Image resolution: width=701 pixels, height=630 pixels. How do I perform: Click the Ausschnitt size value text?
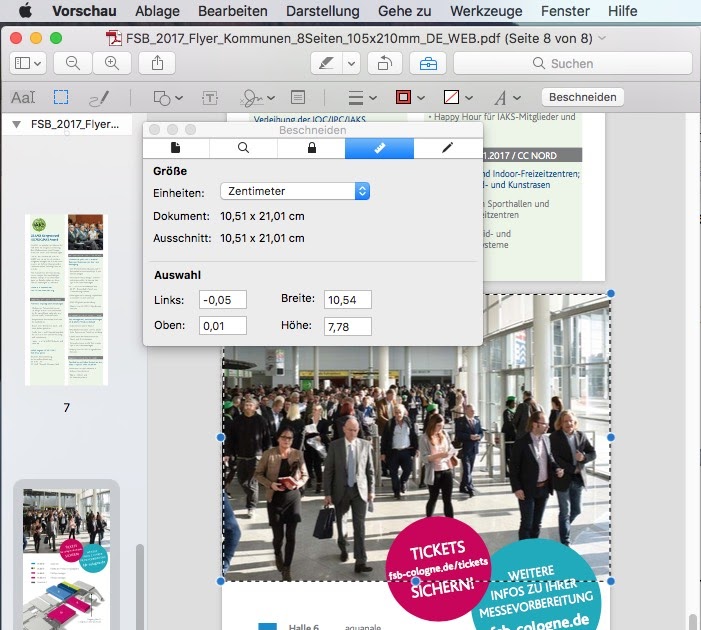(262, 238)
